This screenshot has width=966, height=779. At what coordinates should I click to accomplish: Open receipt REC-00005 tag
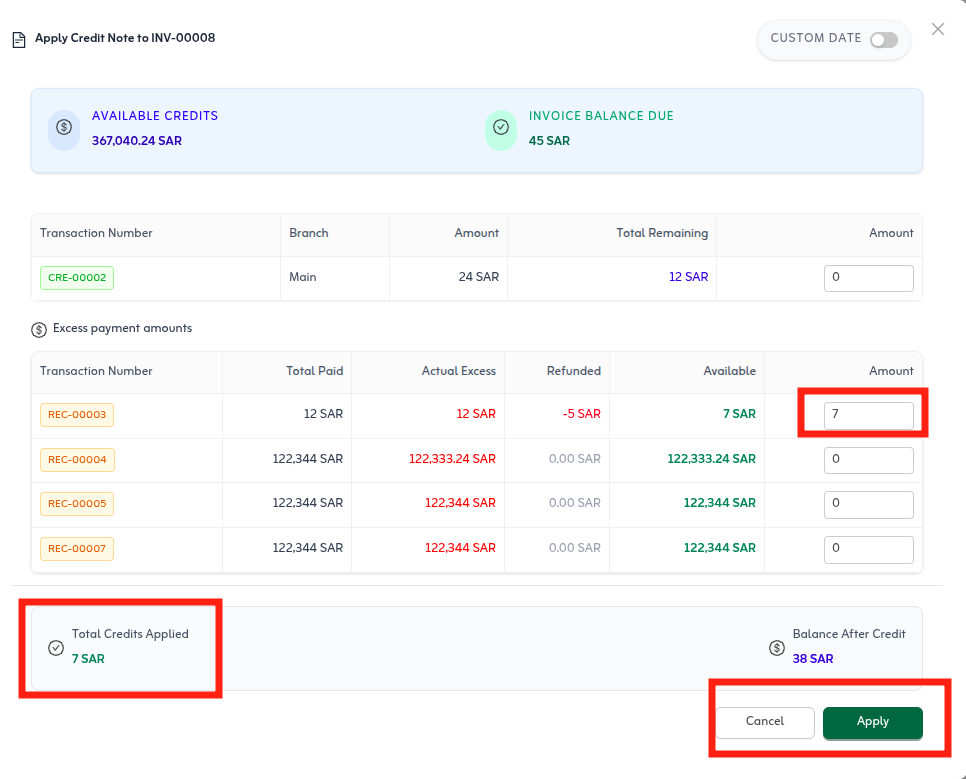pos(77,504)
